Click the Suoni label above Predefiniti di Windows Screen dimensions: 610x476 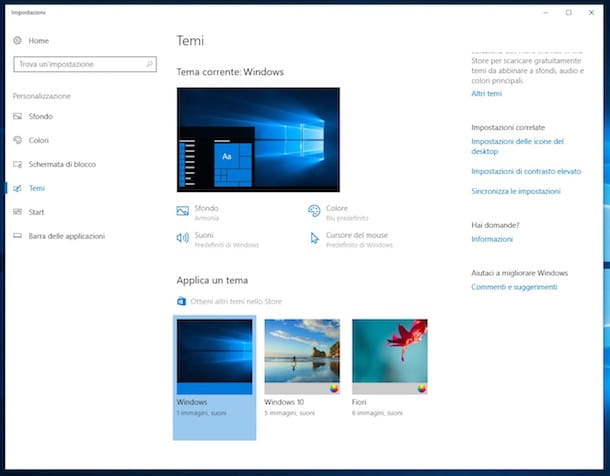click(204, 235)
